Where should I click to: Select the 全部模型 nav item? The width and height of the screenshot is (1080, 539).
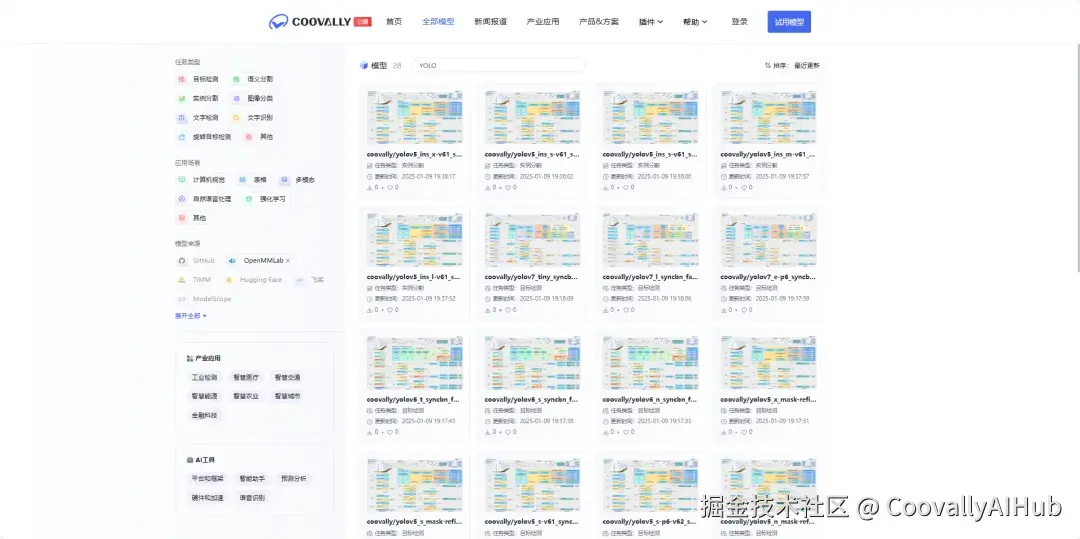point(438,22)
